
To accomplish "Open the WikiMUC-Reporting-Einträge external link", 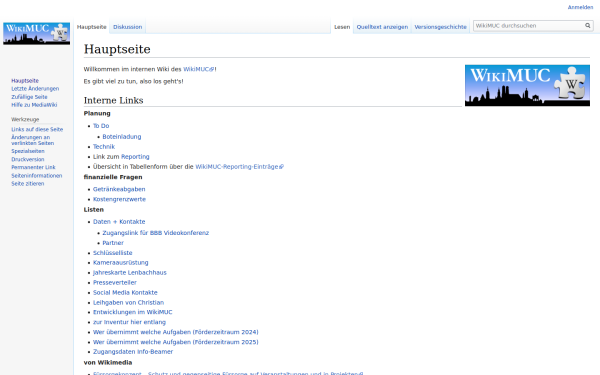I will 239,166.
